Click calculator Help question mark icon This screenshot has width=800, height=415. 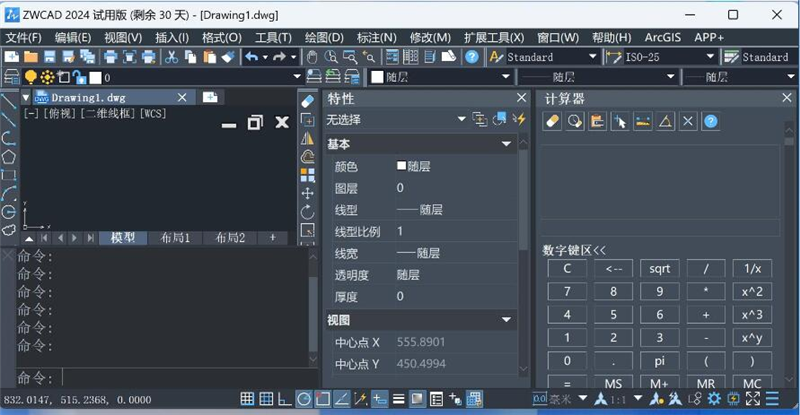click(x=711, y=121)
